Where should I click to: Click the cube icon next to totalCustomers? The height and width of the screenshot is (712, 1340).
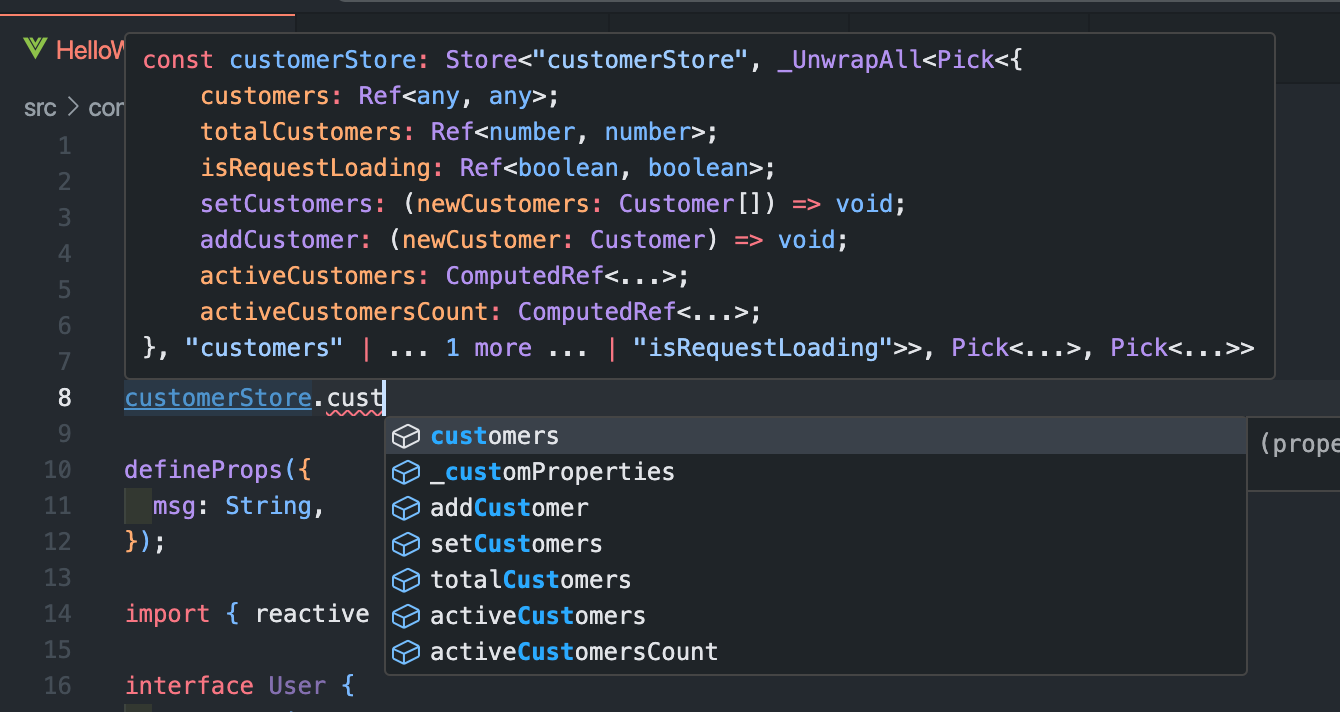pos(406,579)
